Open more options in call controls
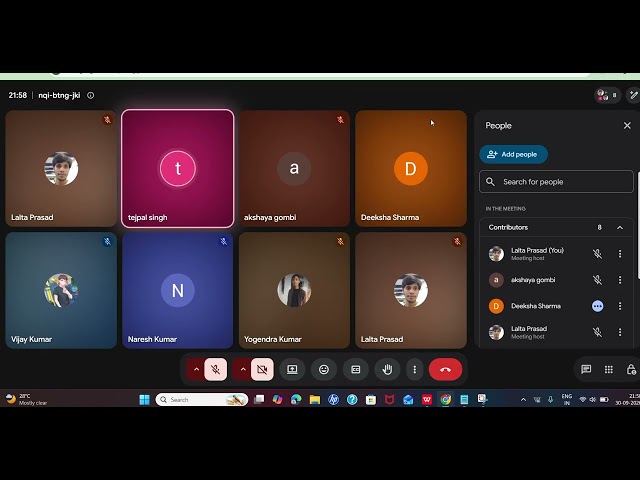 click(x=415, y=369)
